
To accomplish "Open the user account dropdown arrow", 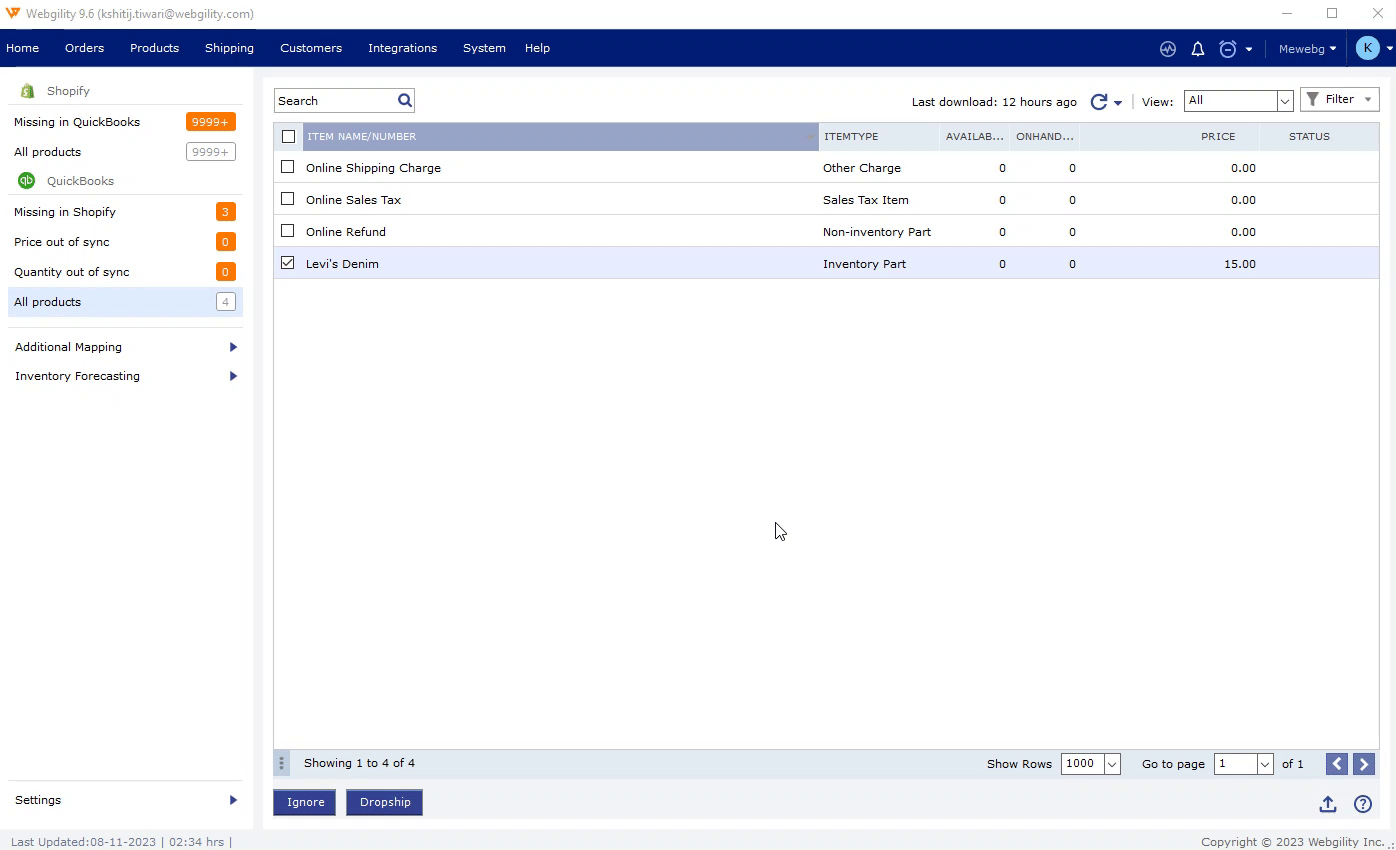I will pyautogui.click(x=1389, y=49).
